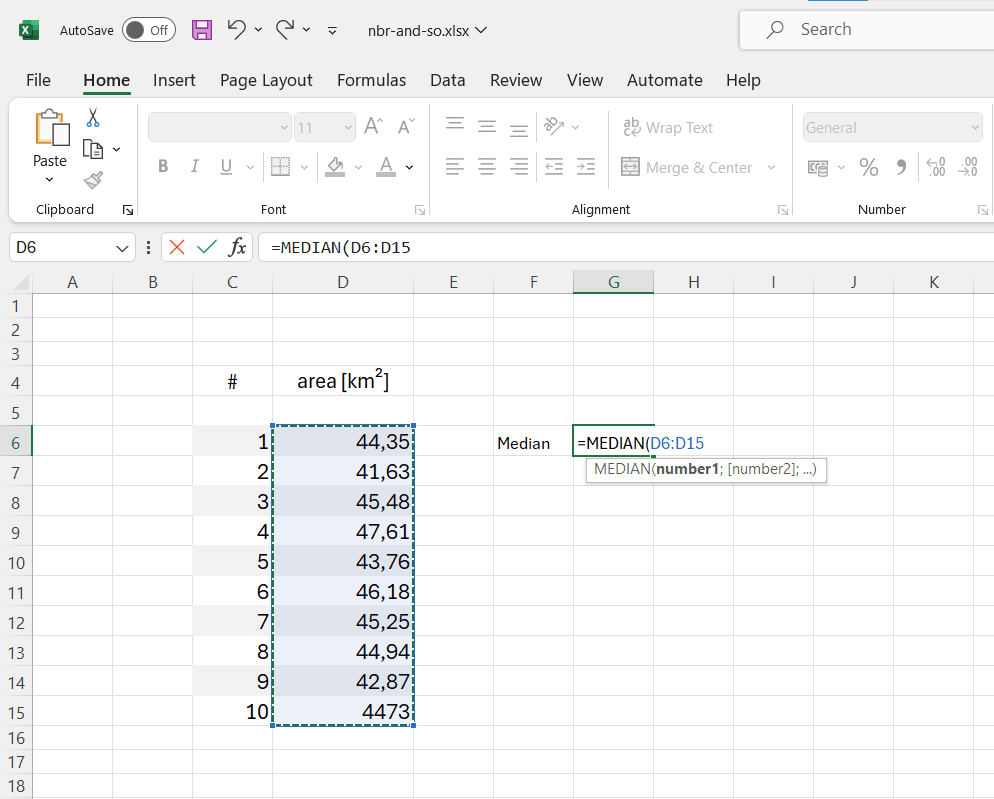Click the Merge & Center button

point(687,167)
